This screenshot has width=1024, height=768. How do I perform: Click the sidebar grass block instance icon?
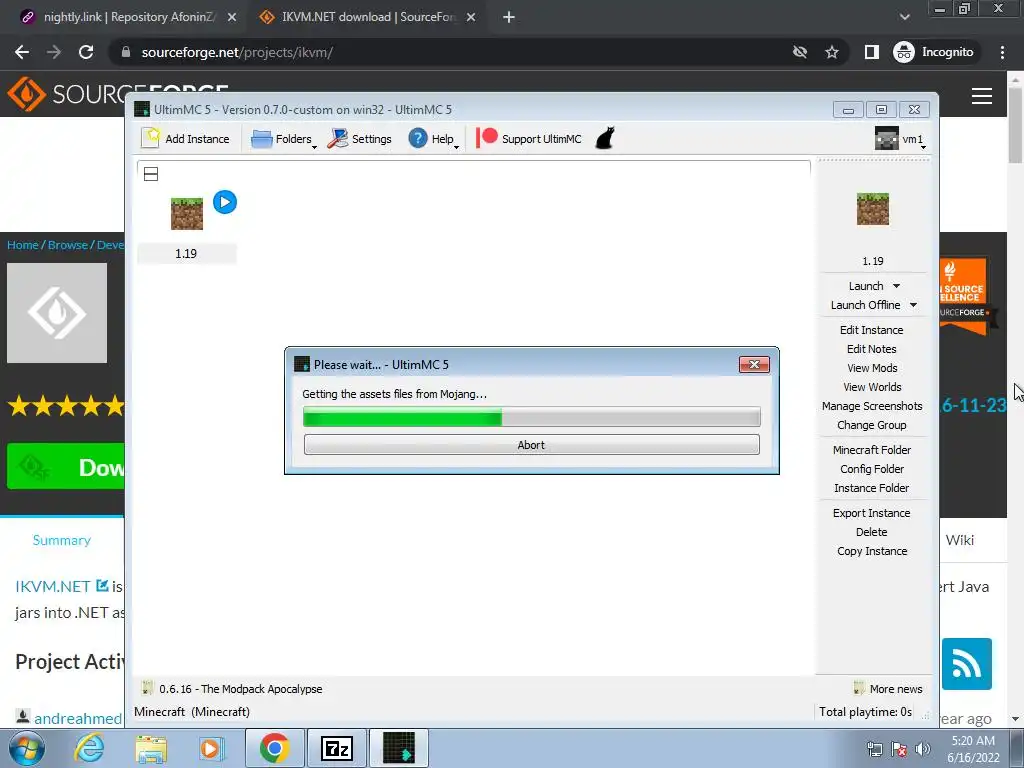872,209
